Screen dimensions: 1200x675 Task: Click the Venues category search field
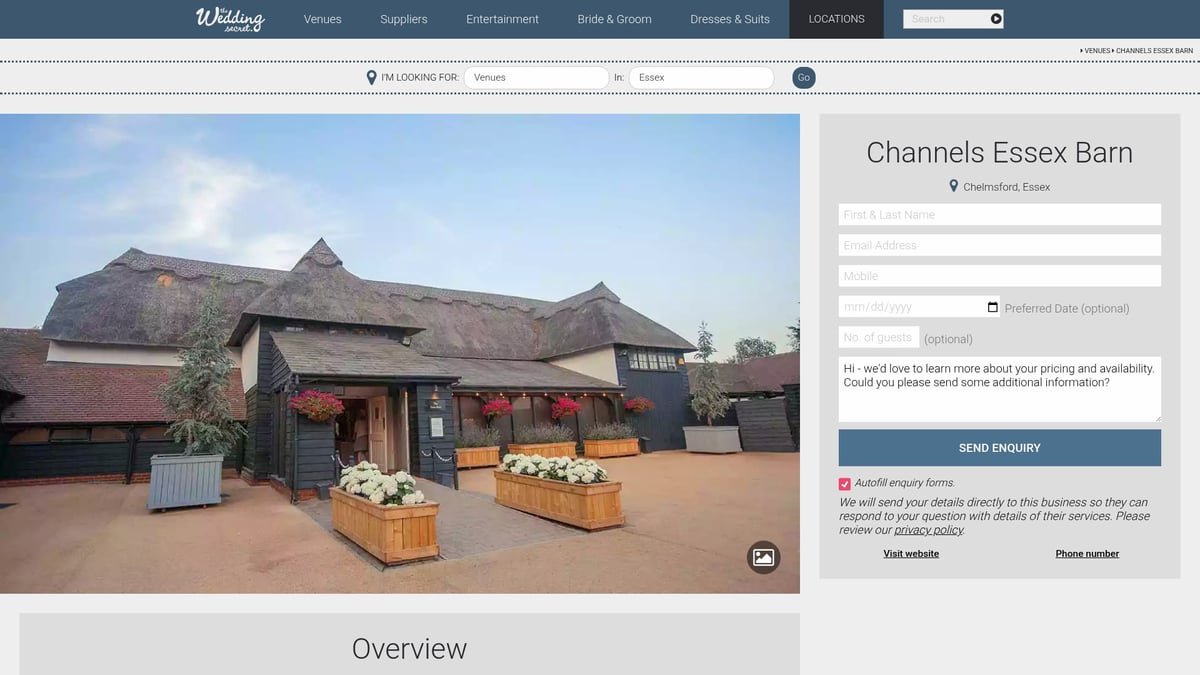point(536,77)
